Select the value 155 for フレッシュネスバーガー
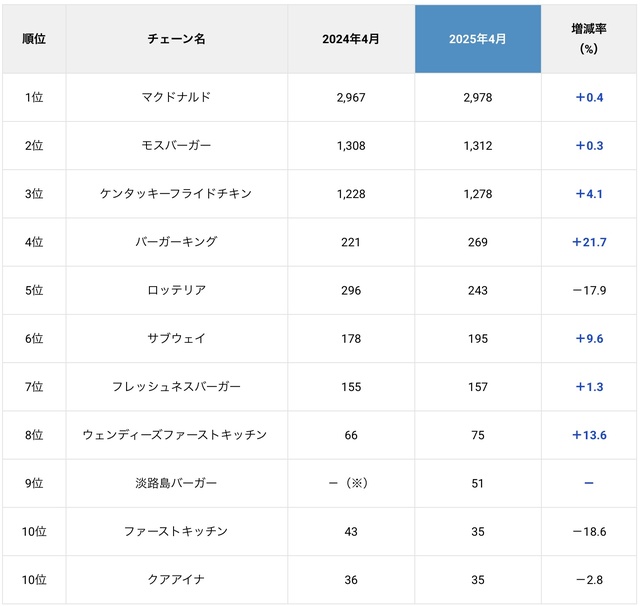This screenshot has width=640, height=606. pyautogui.click(x=351, y=387)
